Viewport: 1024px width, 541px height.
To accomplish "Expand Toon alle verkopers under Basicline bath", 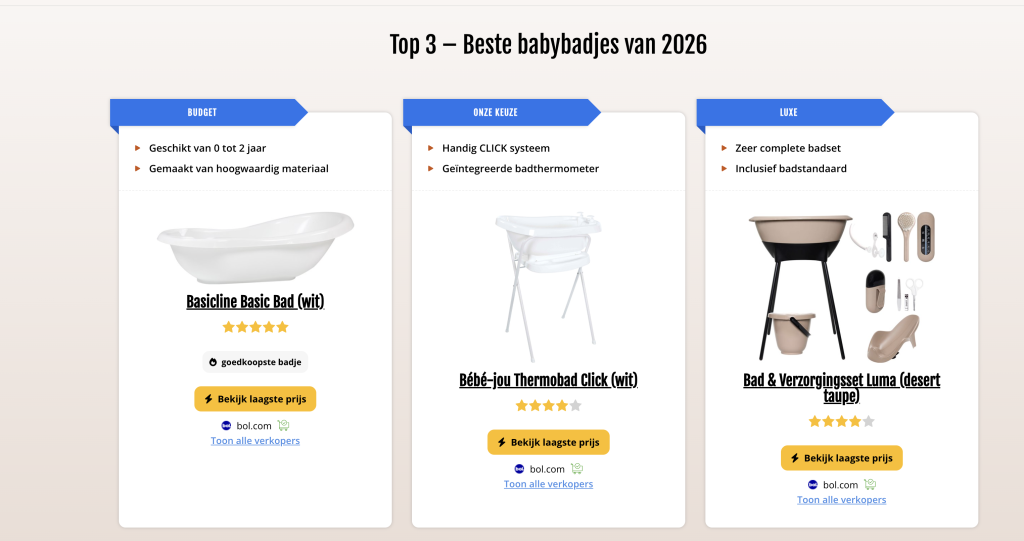I will pos(255,441).
